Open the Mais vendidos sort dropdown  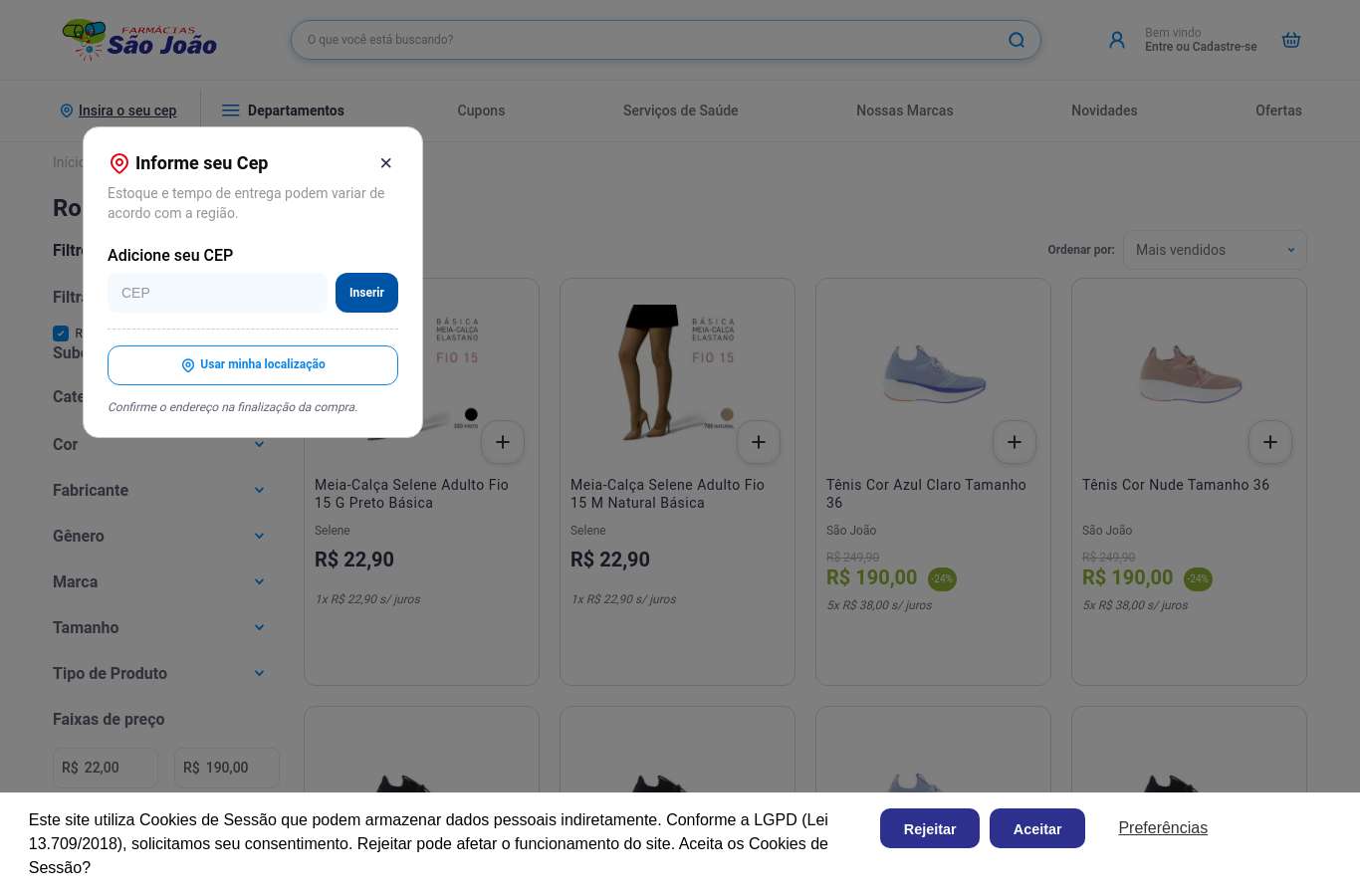(1215, 250)
